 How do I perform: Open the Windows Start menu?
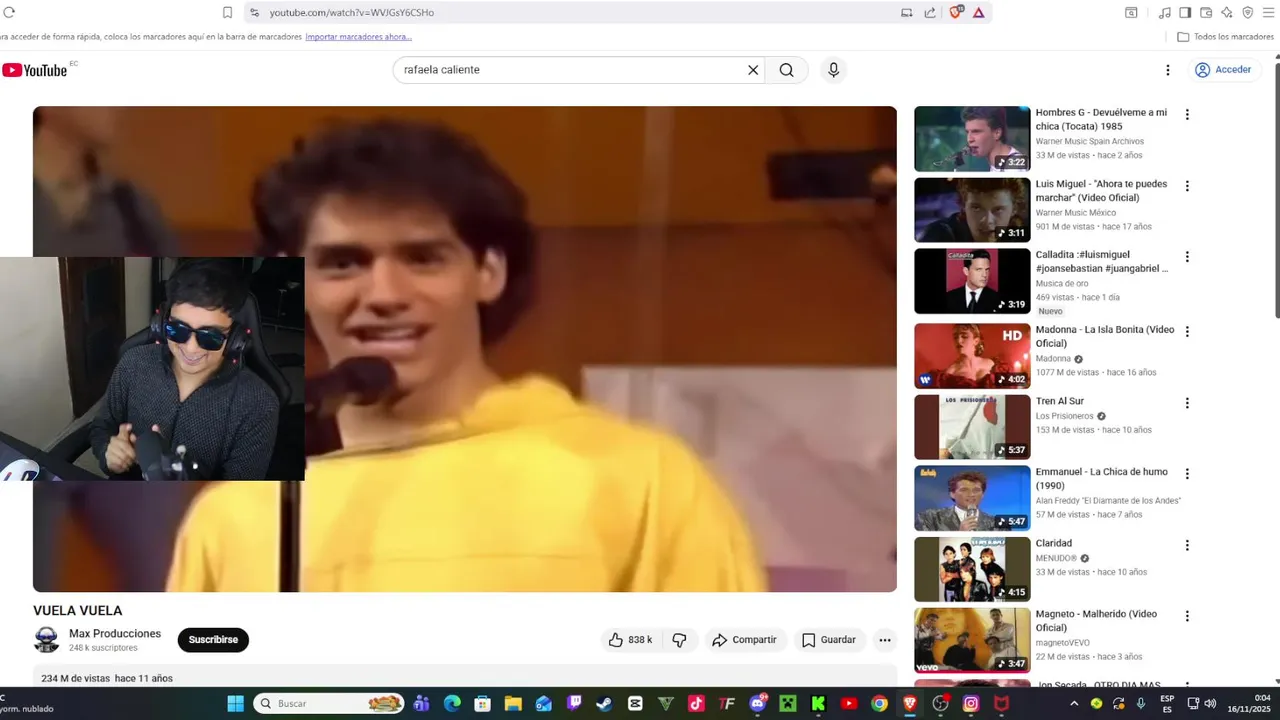click(x=235, y=704)
